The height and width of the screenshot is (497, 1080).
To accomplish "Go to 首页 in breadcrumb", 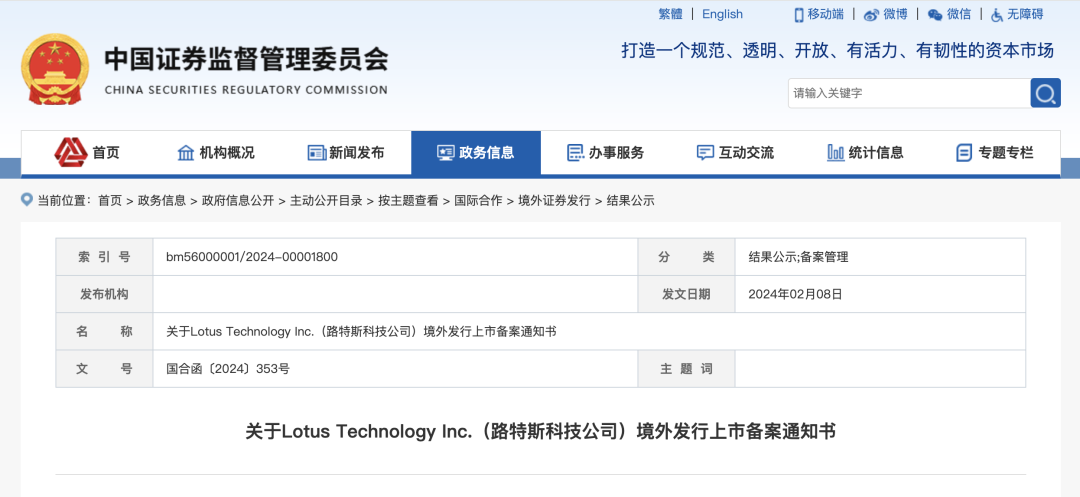I will [110, 201].
